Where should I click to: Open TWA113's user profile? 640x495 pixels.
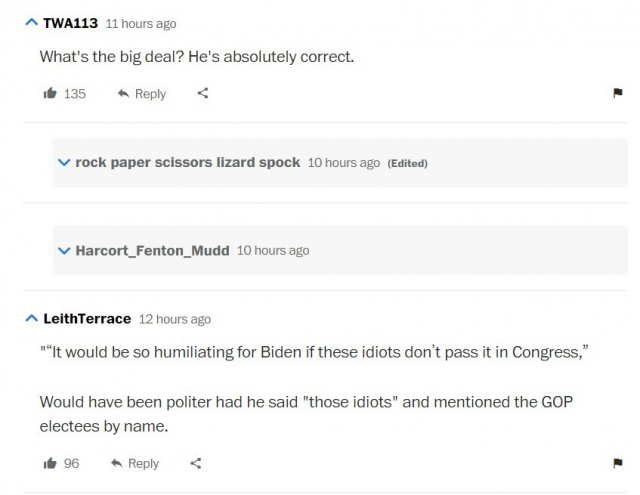(x=70, y=24)
